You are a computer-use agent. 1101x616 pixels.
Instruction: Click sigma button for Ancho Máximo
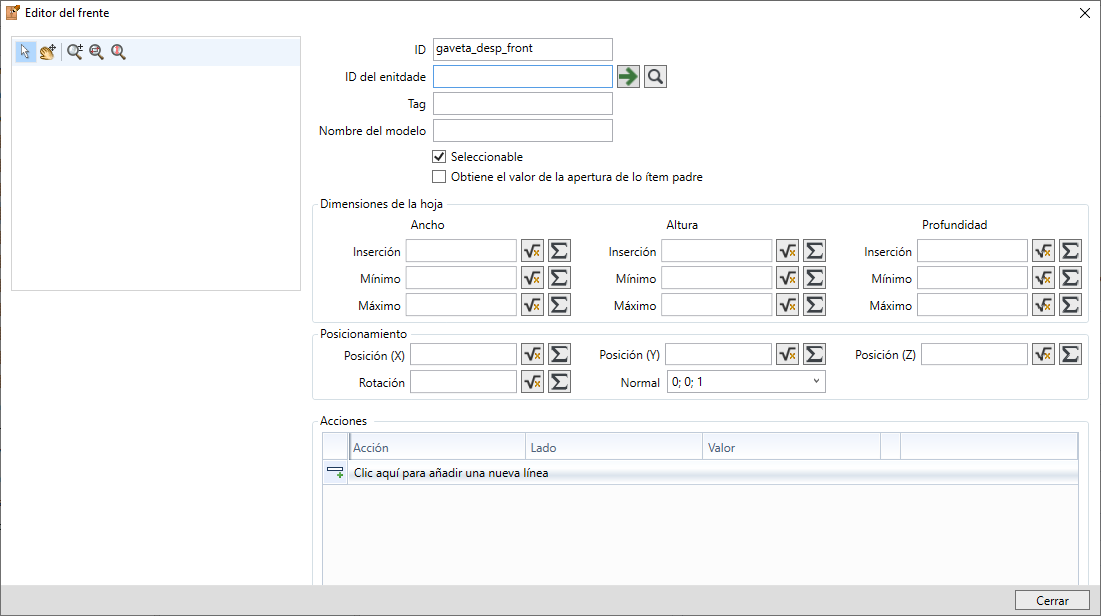click(x=560, y=305)
